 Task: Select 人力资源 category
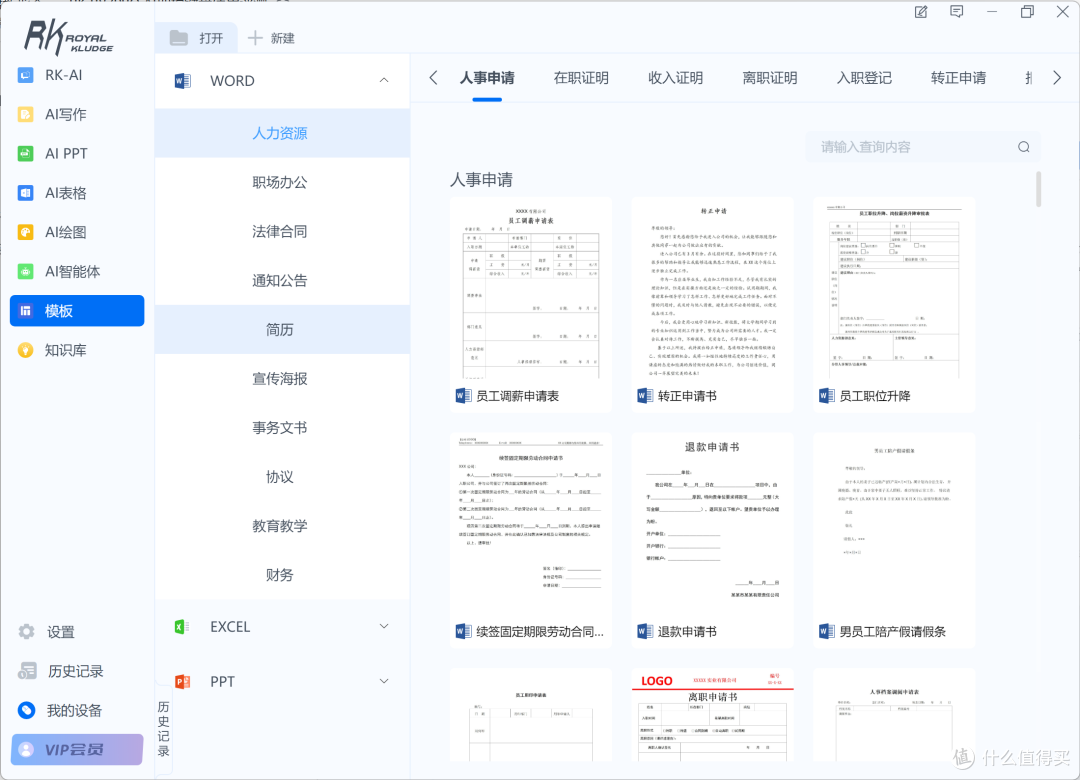pos(282,133)
